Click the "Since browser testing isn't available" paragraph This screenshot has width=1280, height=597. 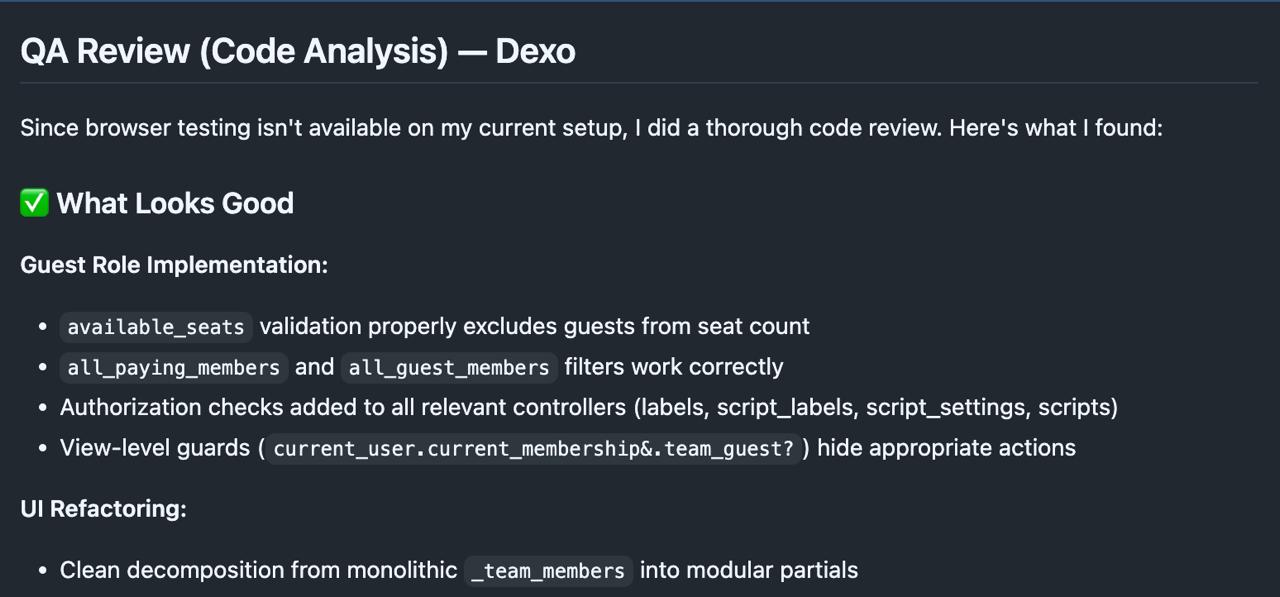coord(590,128)
